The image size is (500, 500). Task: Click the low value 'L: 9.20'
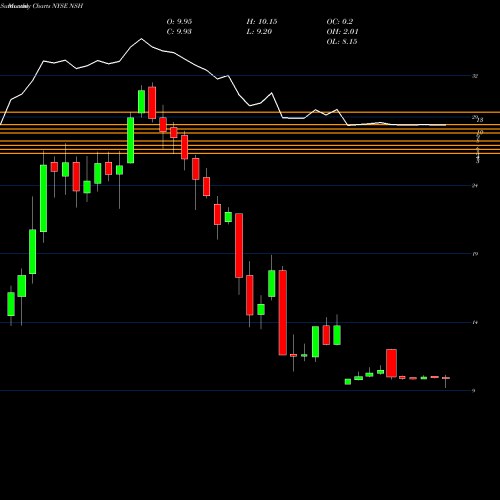coord(259,32)
